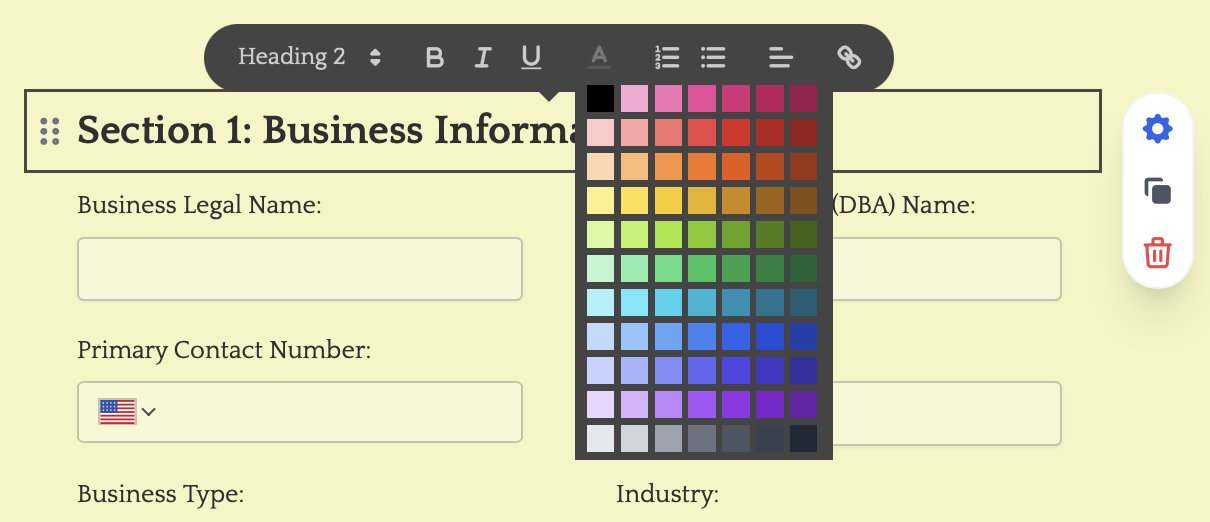Select the darkest purple swatch
The height and width of the screenshot is (522, 1210).
click(x=804, y=404)
